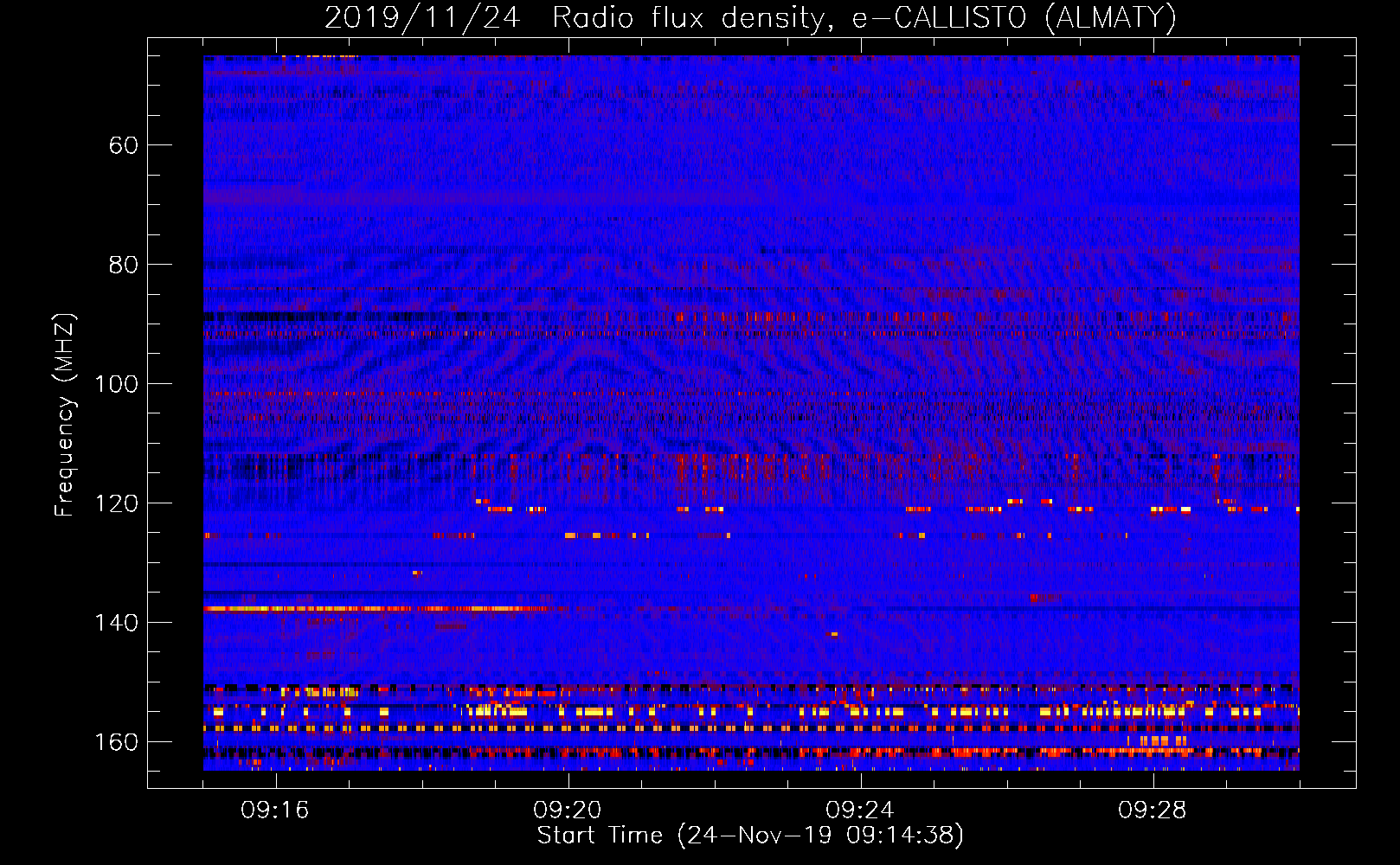The width and height of the screenshot is (1400, 865).
Task: Click the 60 MHz frequency tick label
Action: pos(124,145)
